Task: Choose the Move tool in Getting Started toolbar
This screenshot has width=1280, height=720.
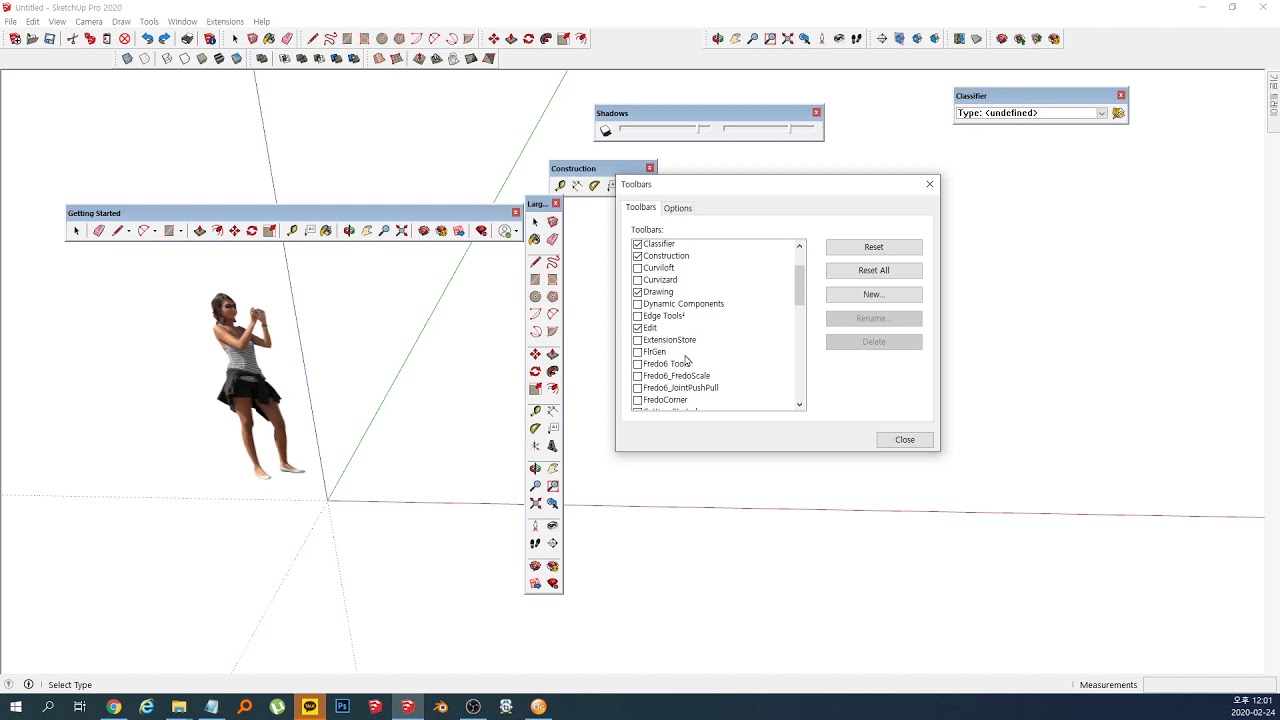Action: click(234, 231)
